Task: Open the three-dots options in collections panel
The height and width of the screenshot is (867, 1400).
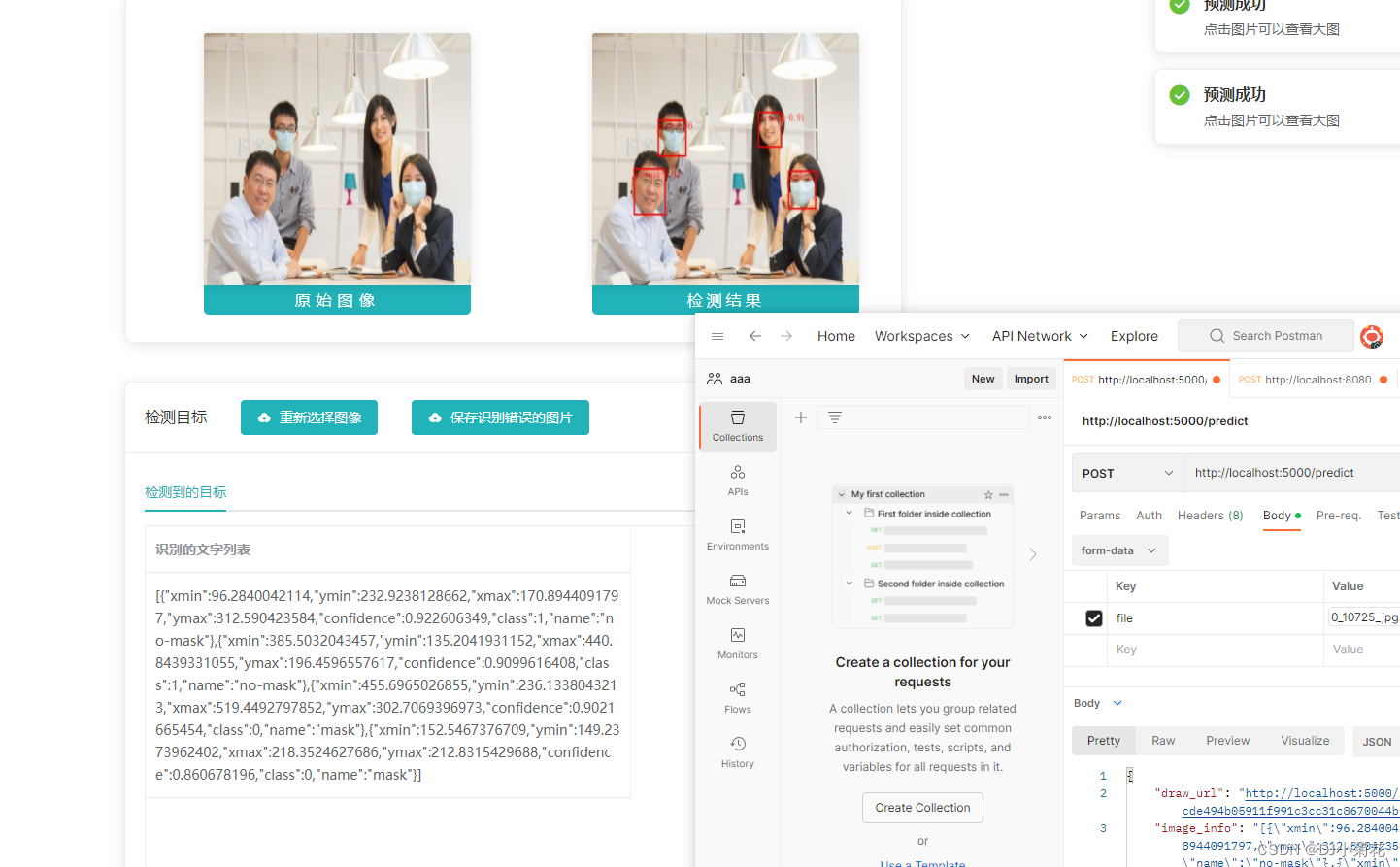Action: pos(1045,417)
